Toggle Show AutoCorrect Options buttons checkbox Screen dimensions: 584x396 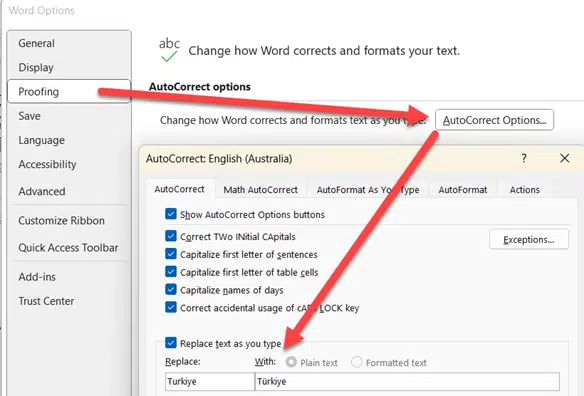171,214
